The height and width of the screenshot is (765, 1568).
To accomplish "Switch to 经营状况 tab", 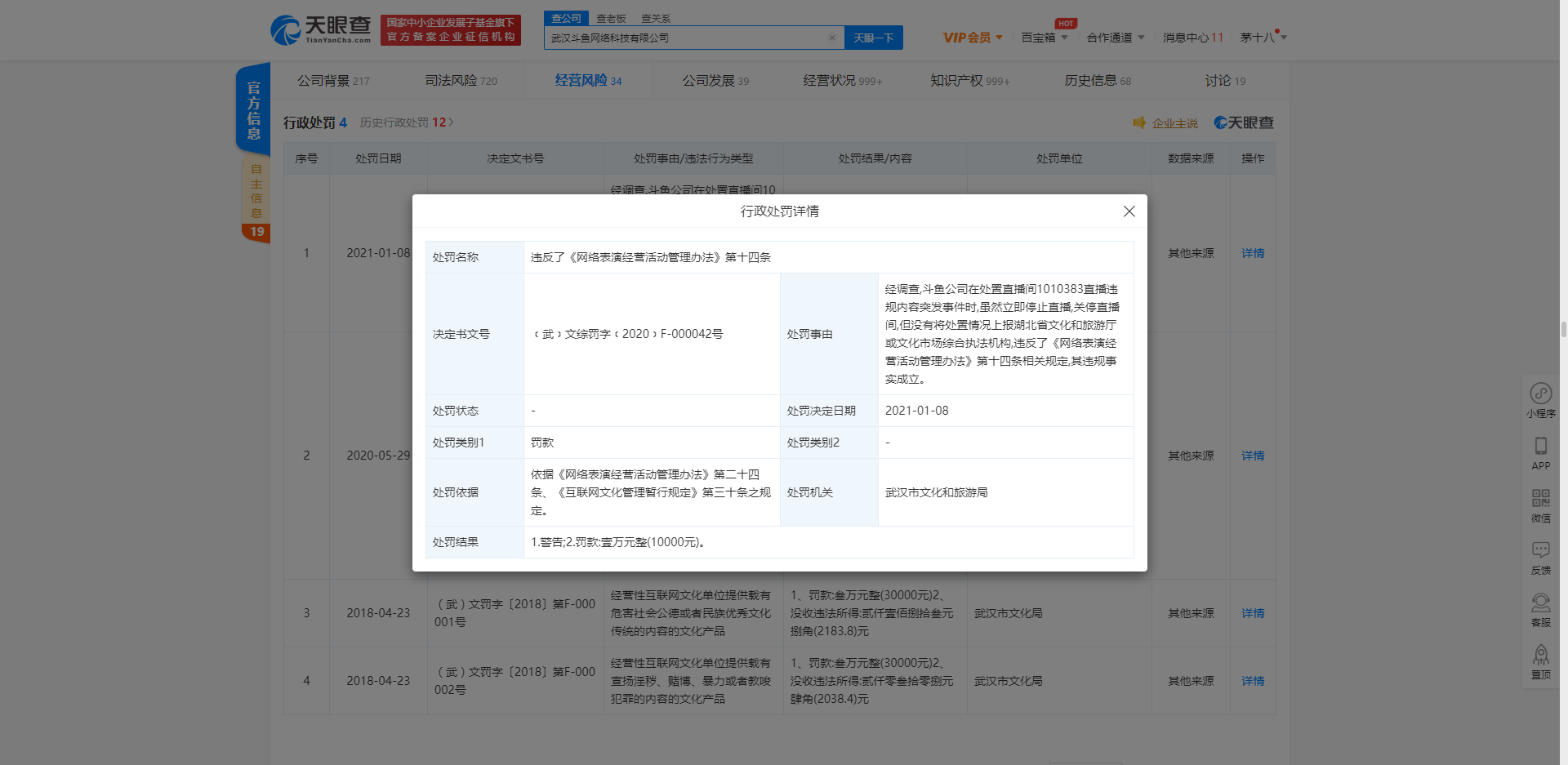I will (843, 81).
